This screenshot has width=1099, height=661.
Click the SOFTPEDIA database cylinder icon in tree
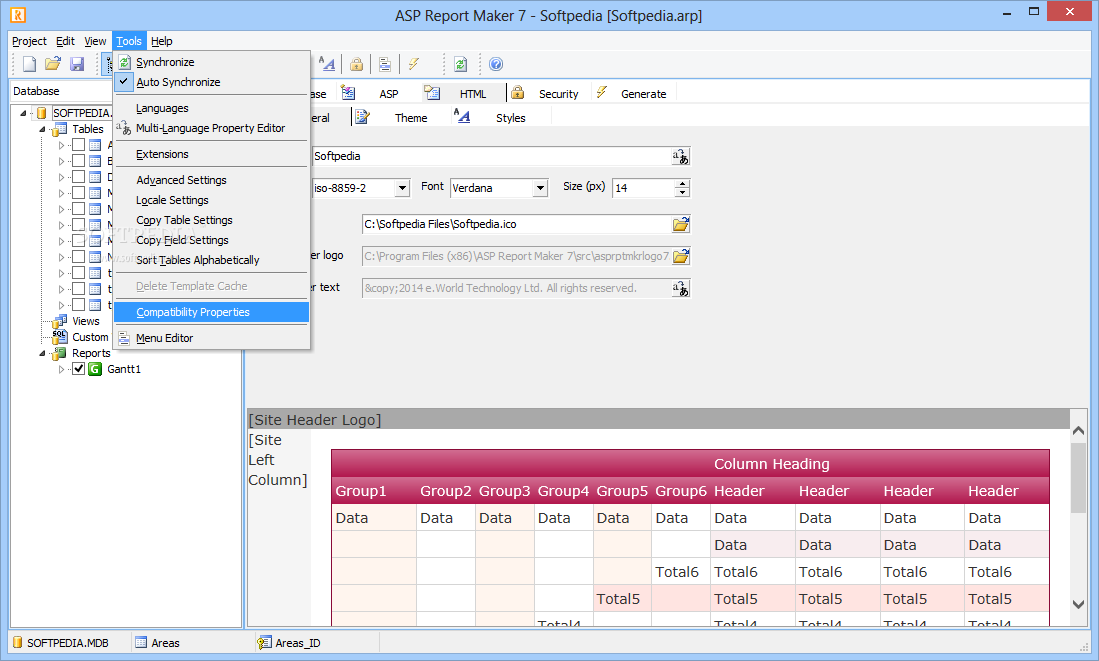41,113
